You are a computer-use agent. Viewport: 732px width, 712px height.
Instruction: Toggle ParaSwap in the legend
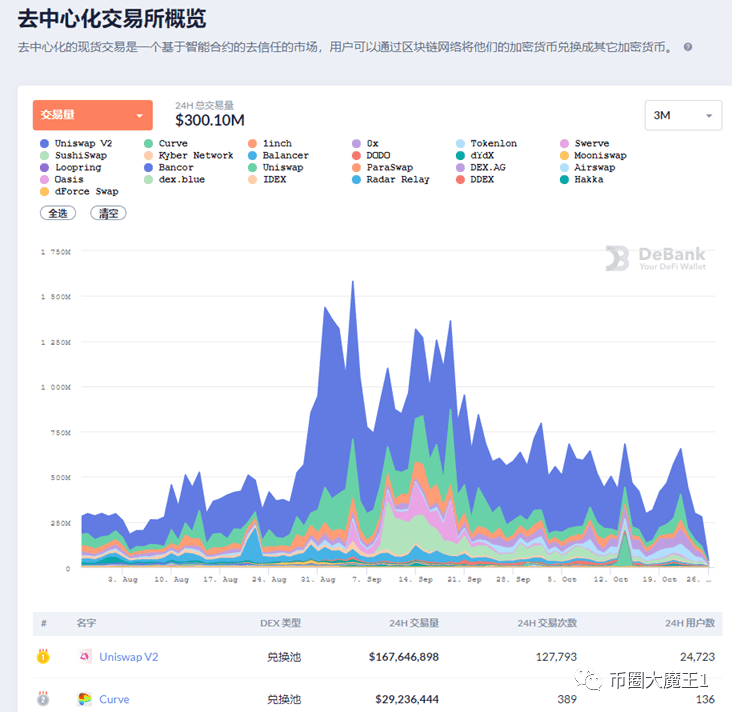382,167
